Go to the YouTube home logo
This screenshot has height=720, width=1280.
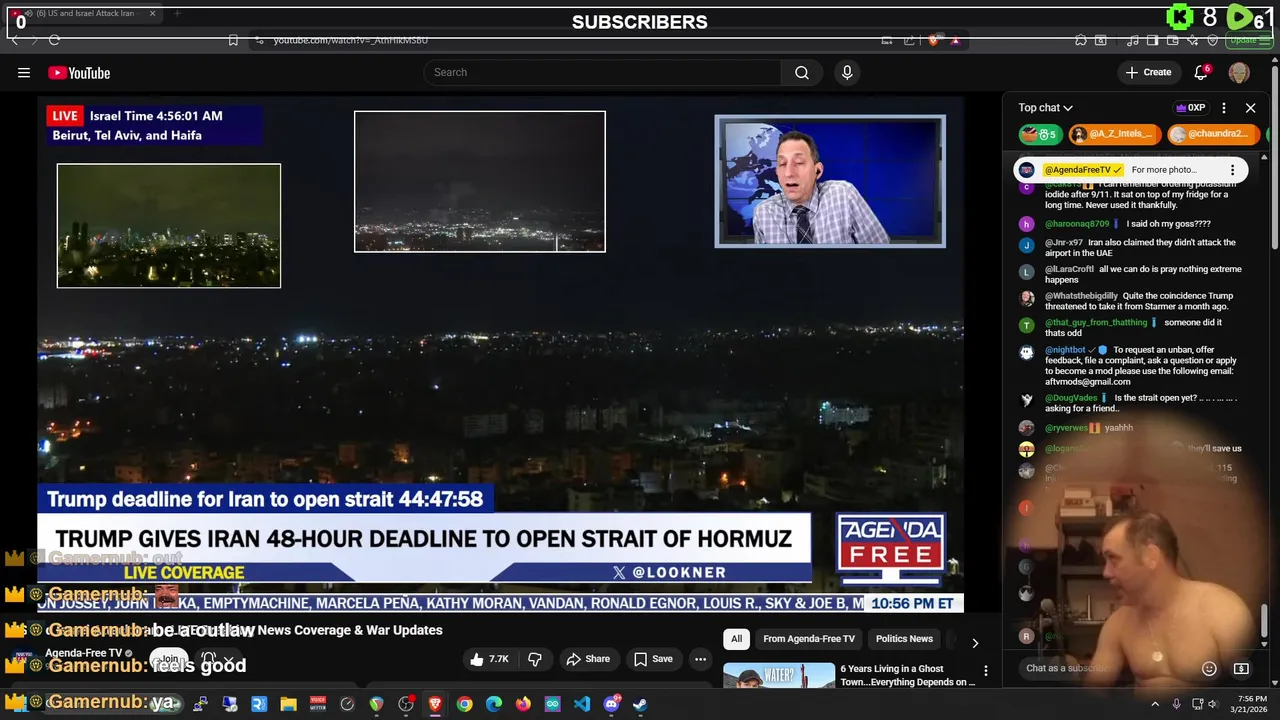79,73
